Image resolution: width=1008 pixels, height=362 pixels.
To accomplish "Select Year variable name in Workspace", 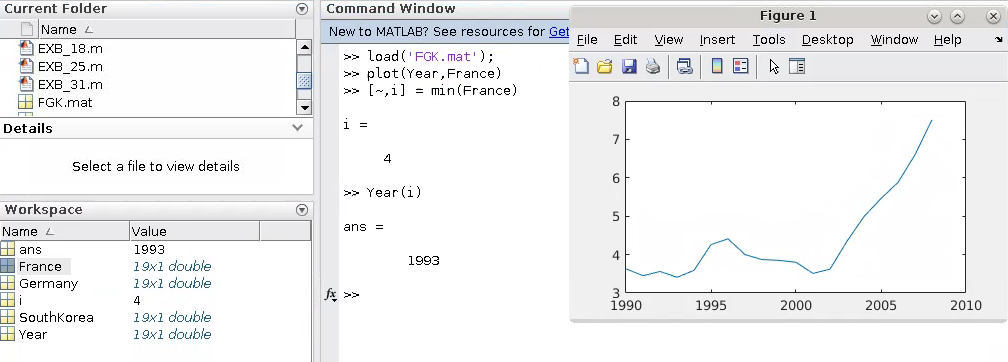I will point(33,334).
